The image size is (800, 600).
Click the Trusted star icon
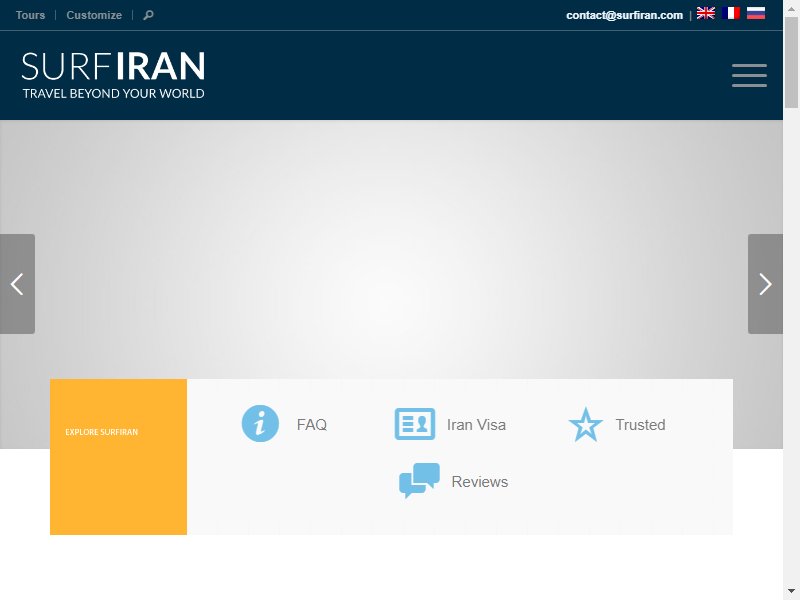click(x=585, y=424)
